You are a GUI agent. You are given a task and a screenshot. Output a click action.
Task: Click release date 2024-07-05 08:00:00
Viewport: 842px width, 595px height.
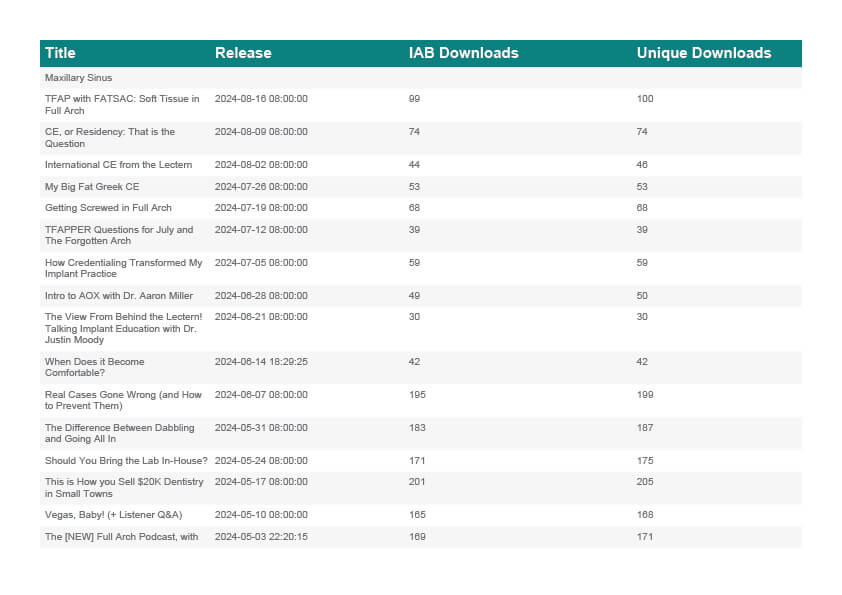[x=261, y=263]
